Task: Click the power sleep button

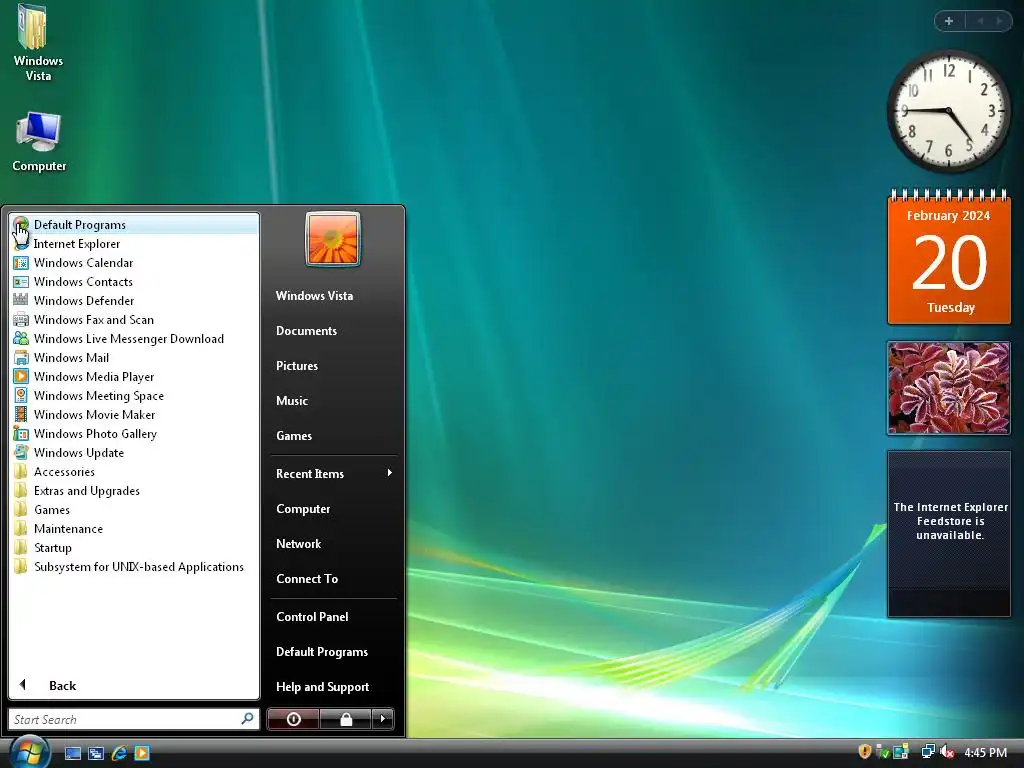Action: [x=293, y=719]
